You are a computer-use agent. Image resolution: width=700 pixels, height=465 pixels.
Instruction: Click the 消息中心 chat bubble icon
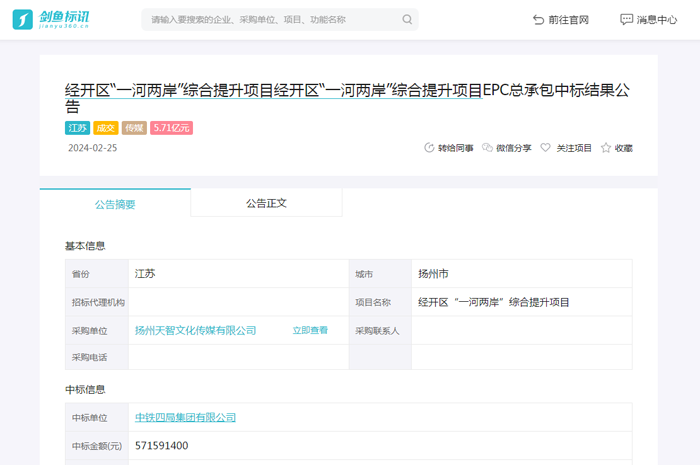pos(626,20)
